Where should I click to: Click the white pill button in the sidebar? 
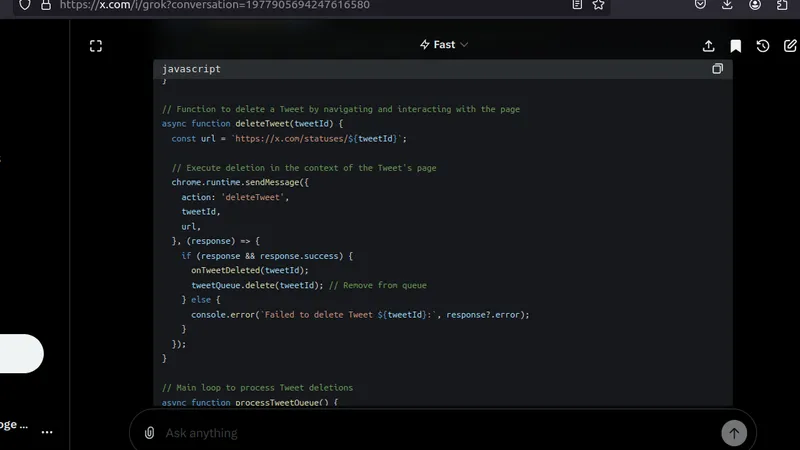(x=20, y=354)
